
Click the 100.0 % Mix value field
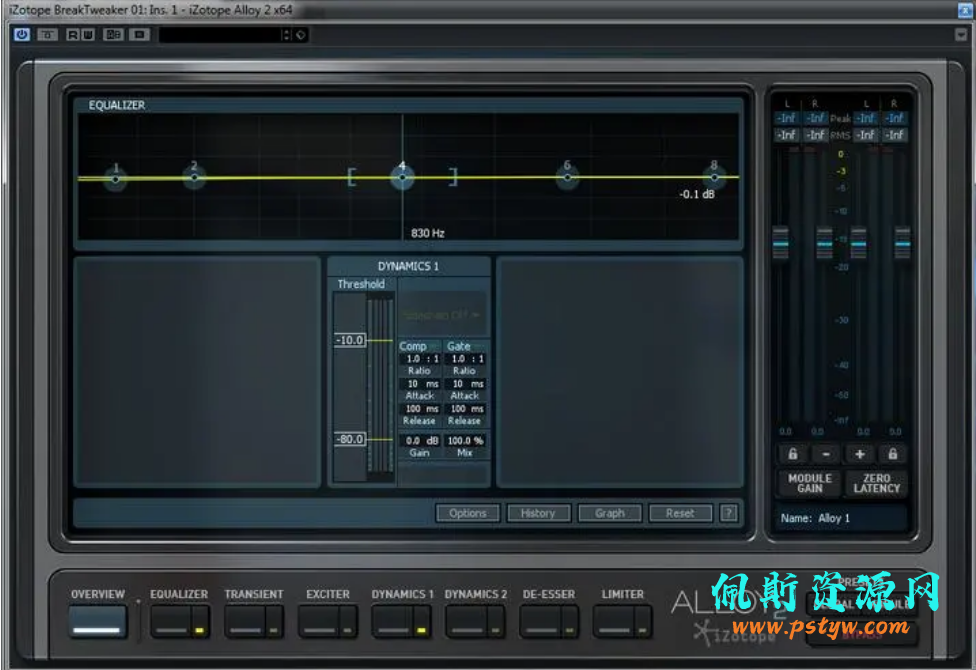466,440
